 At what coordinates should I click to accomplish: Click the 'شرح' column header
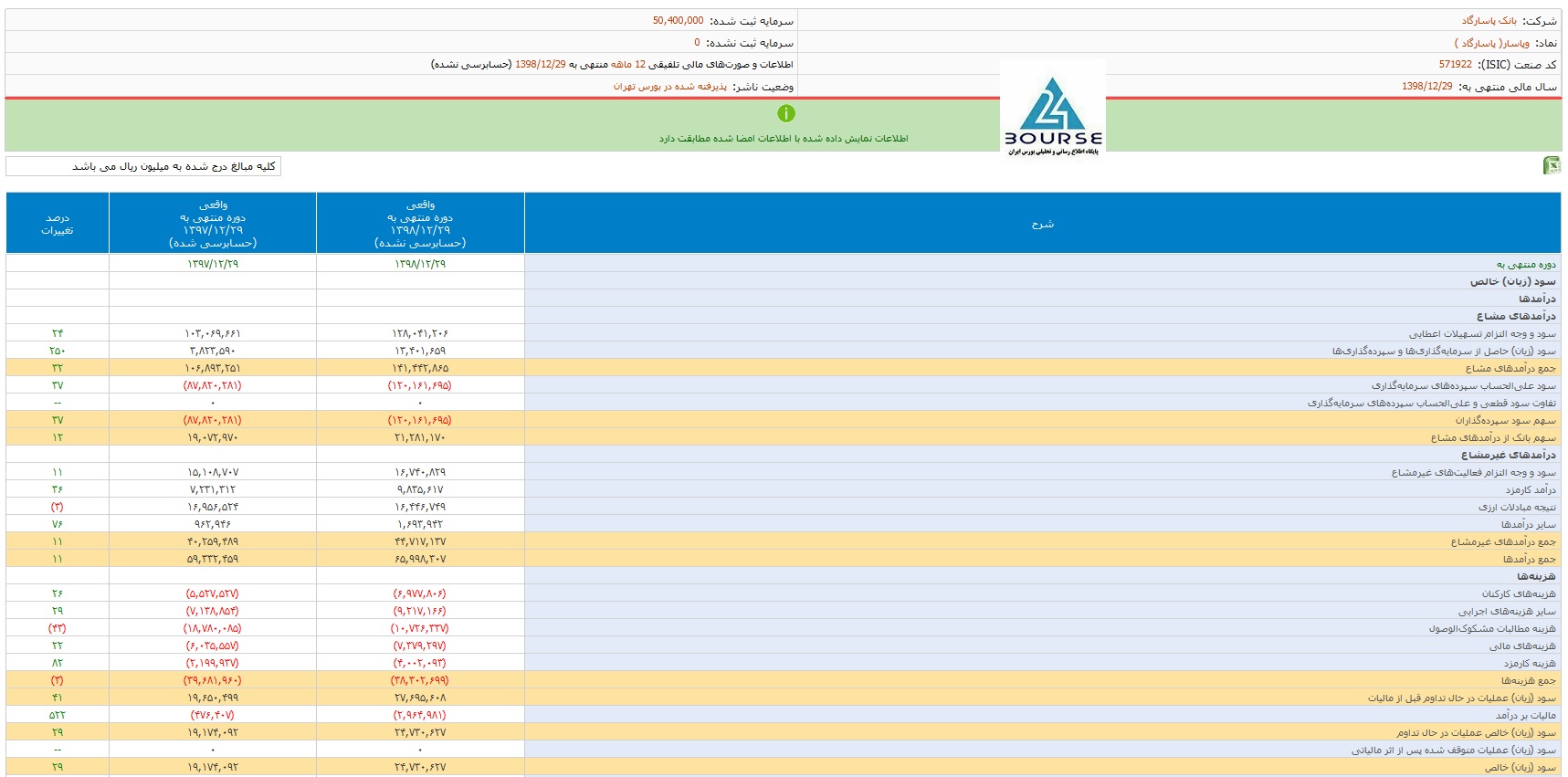1043,224
